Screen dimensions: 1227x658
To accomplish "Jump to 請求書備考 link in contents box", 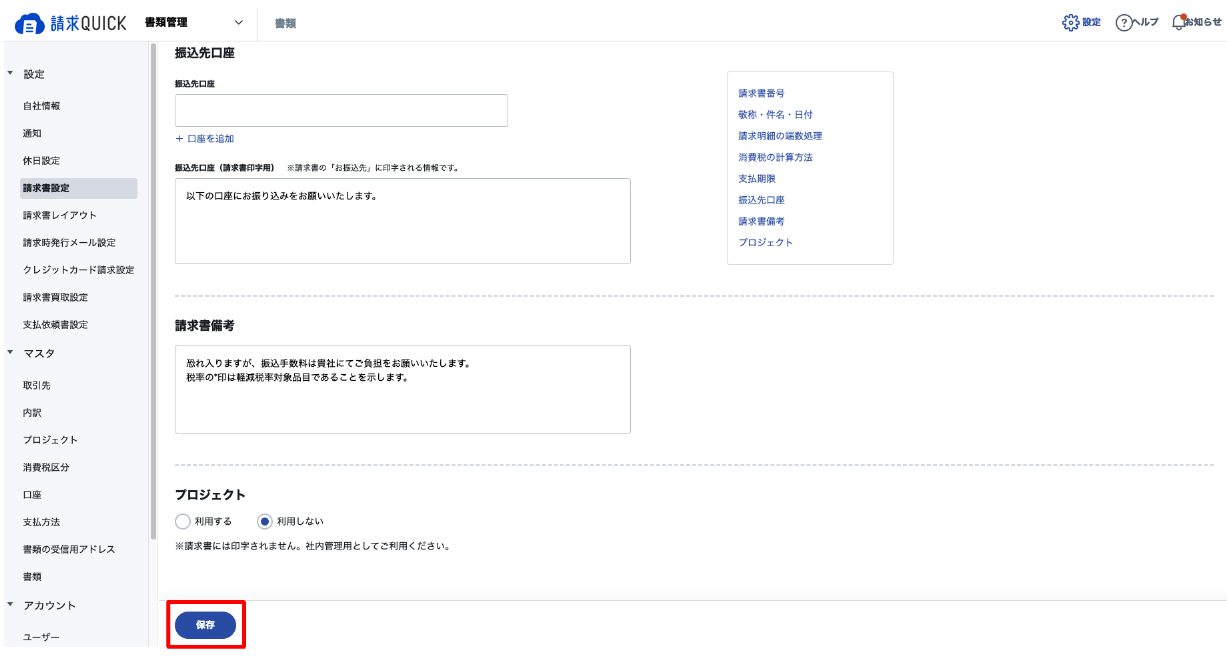I will pos(761,222).
